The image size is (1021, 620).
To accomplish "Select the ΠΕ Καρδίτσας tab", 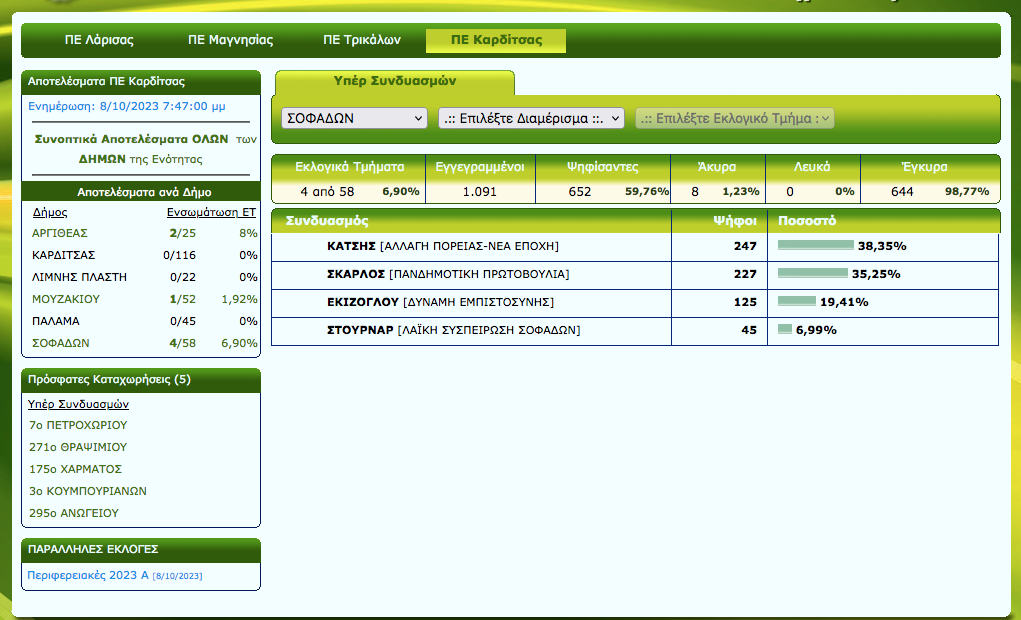I will point(496,41).
